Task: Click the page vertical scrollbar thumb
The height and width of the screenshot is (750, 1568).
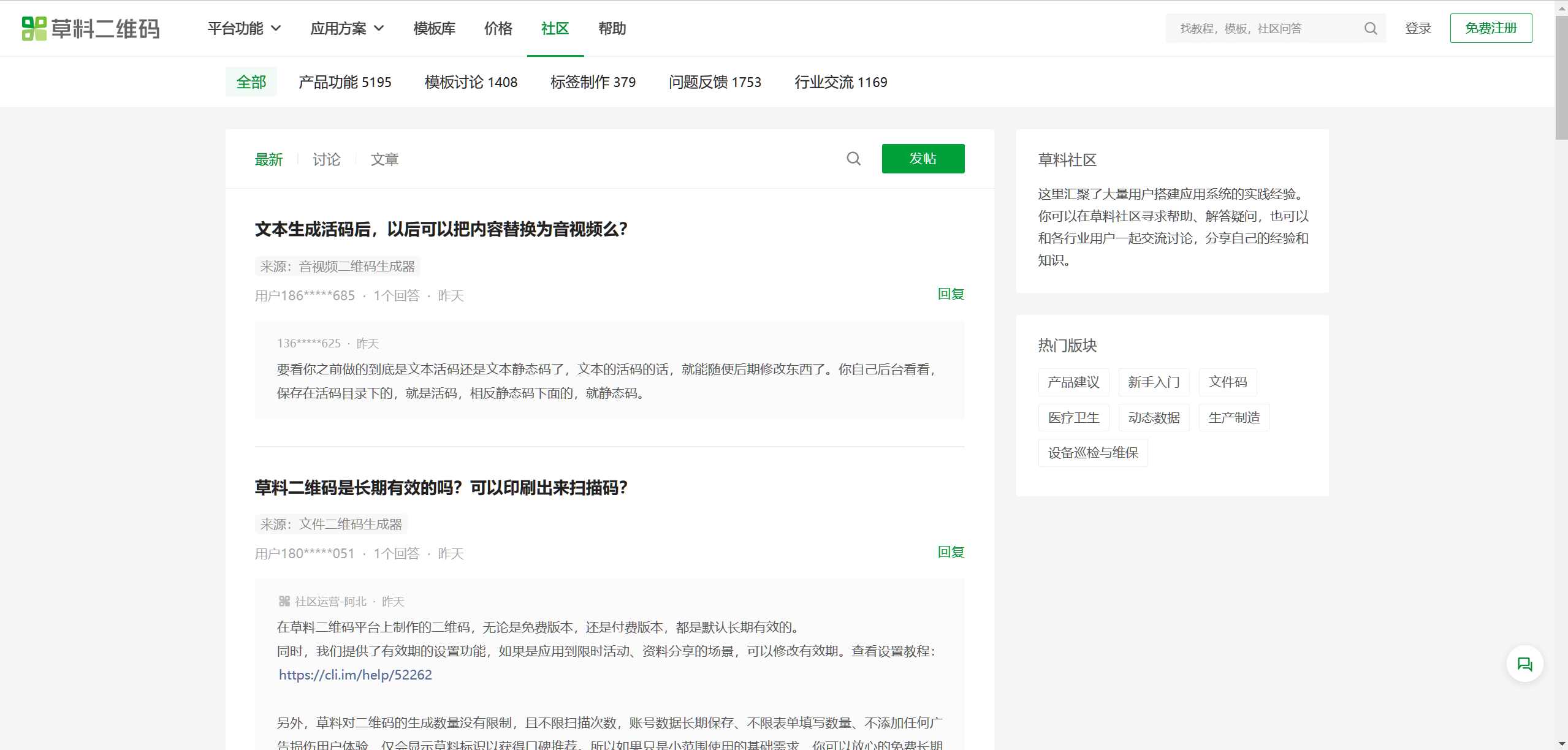Action: [x=1562, y=78]
